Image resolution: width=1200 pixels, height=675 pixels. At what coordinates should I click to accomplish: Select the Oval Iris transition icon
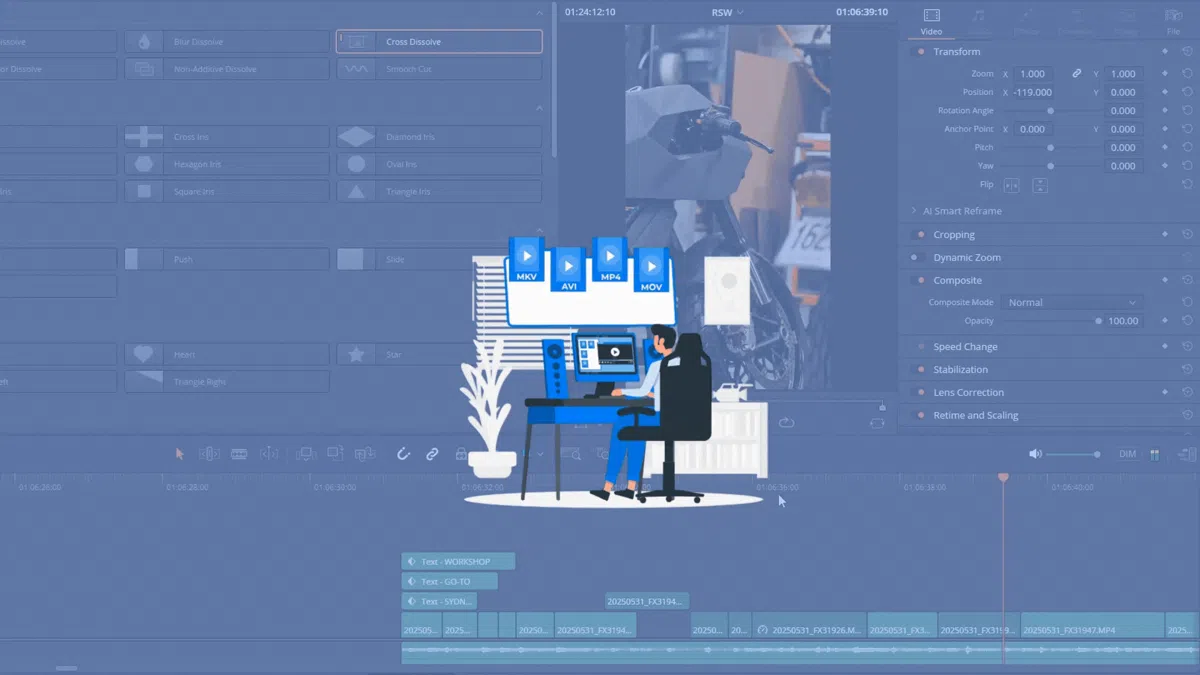(356, 164)
